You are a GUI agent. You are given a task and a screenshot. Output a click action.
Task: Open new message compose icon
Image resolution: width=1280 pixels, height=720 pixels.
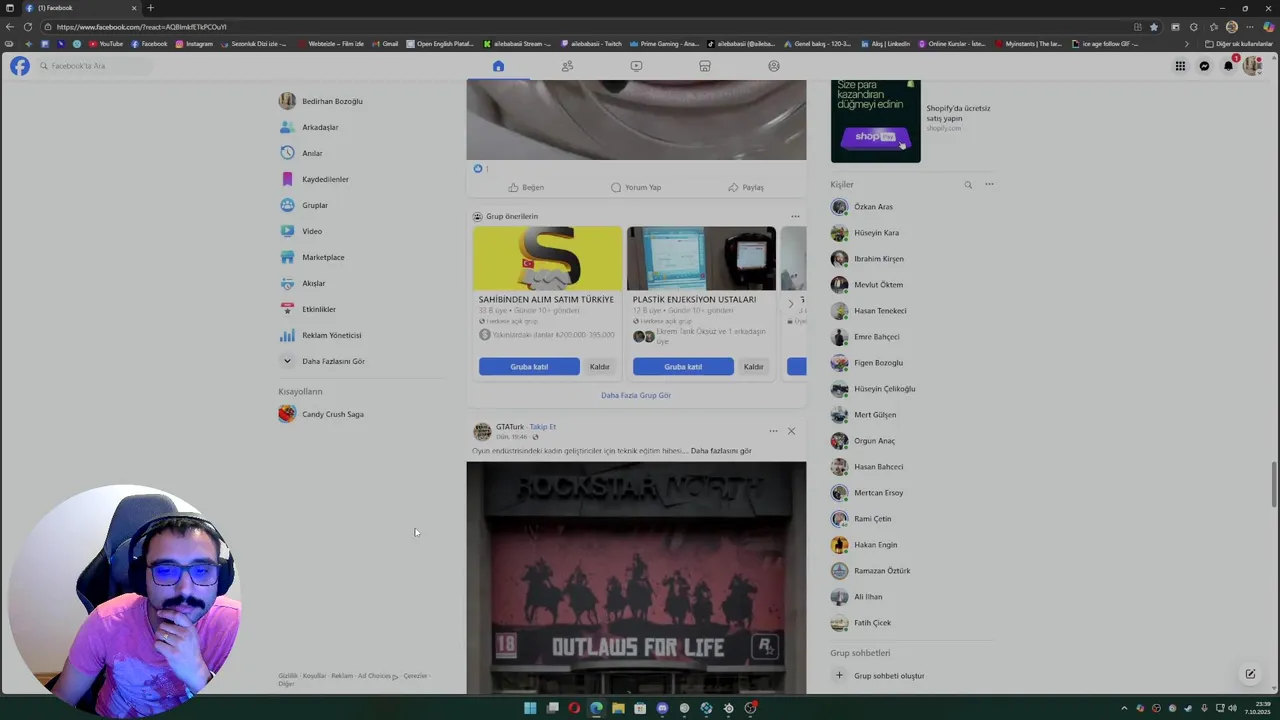(1250, 674)
